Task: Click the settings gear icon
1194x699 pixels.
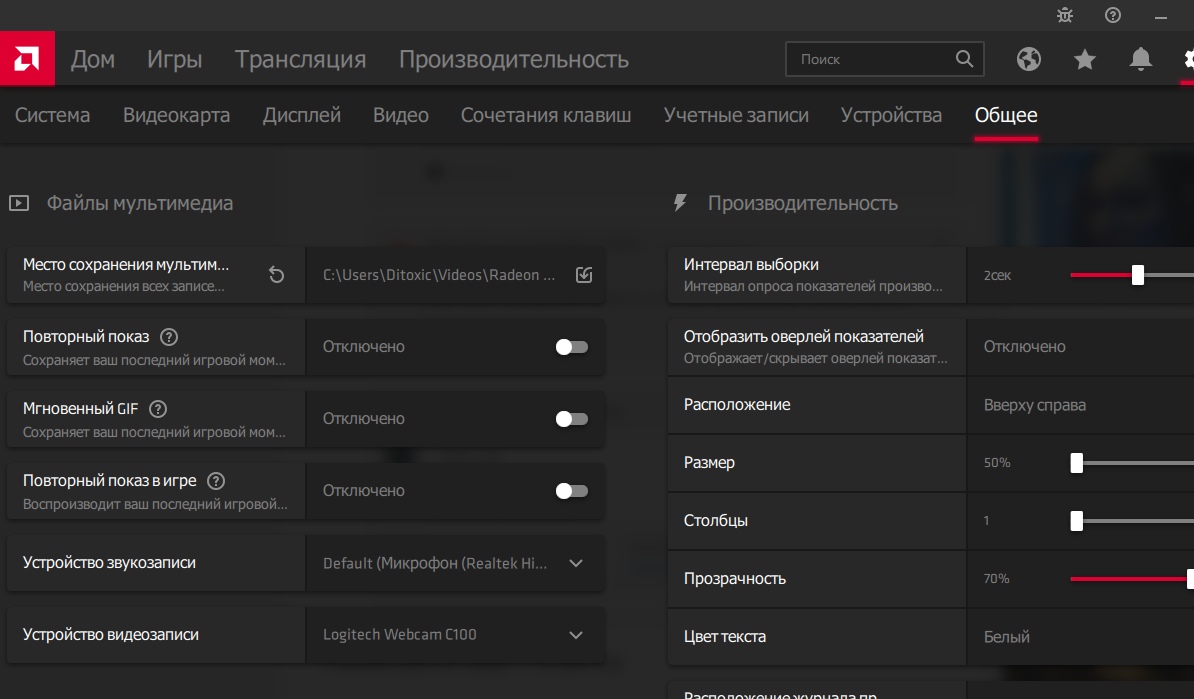Action: click(1188, 59)
